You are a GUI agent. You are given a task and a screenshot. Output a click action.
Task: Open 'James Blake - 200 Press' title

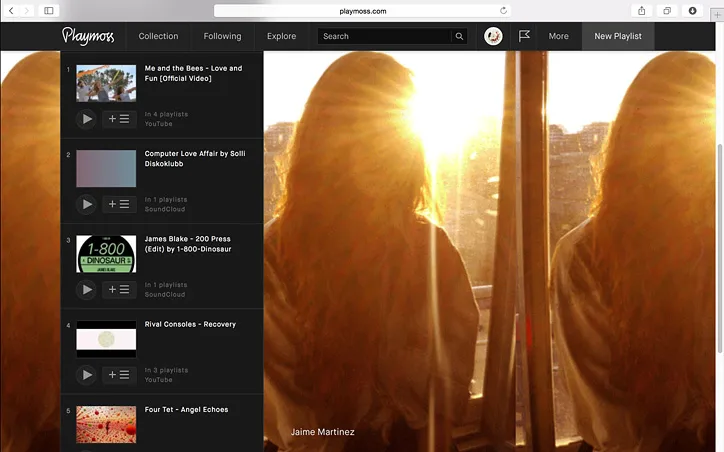[x=188, y=244]
